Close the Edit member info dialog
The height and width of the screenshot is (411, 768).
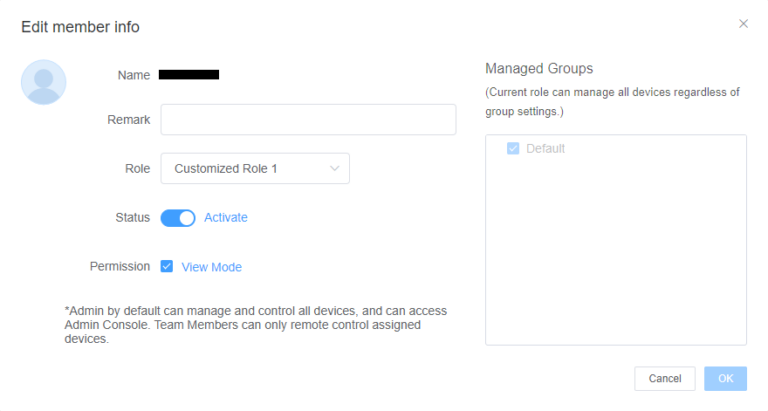pyautogui.click(x=743, y=24)
